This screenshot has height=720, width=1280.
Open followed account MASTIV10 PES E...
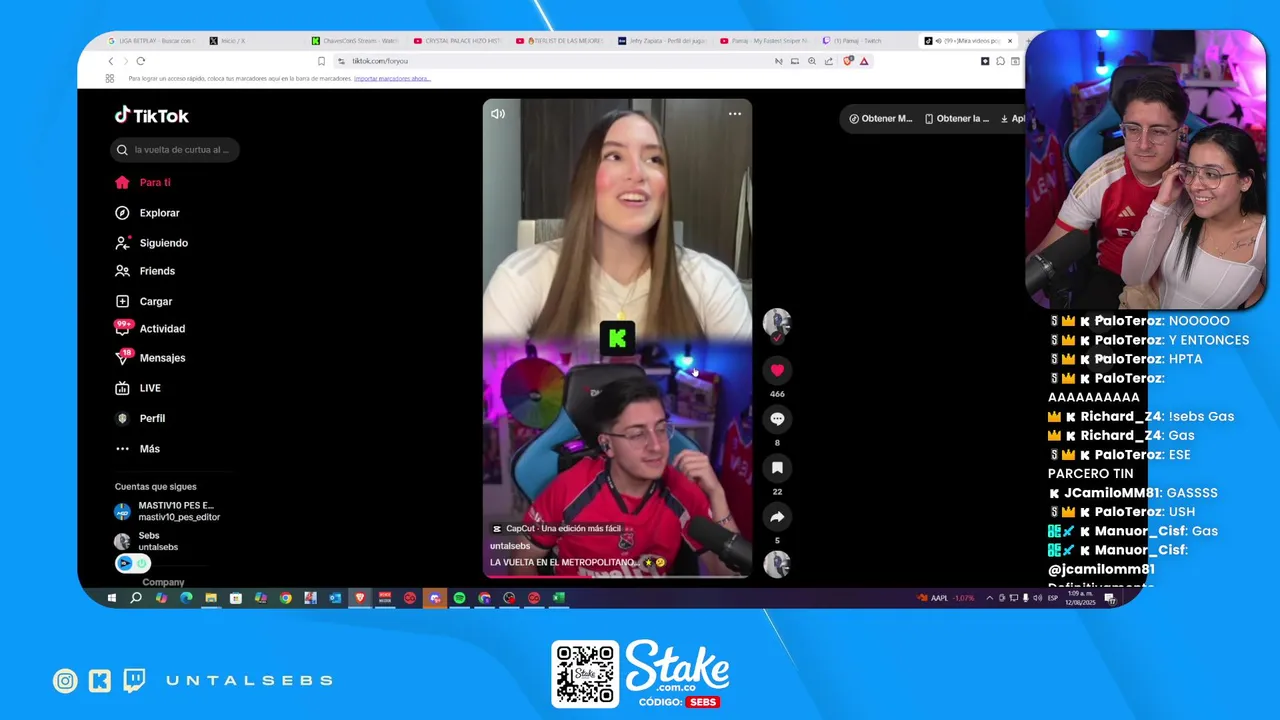click(x=166, y=511)
